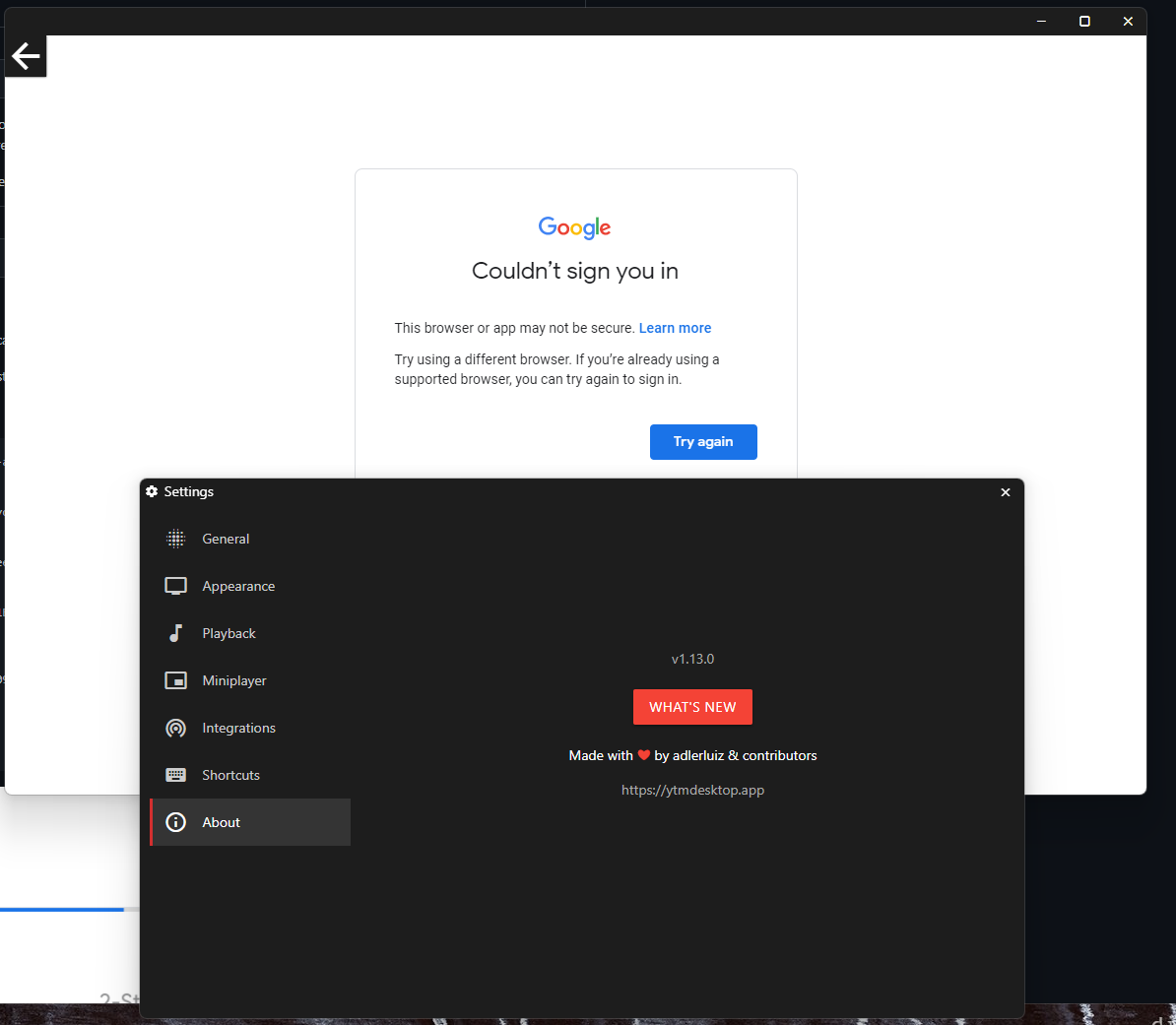
Task: Click the Try again button
Action: [x=703, y=442]
